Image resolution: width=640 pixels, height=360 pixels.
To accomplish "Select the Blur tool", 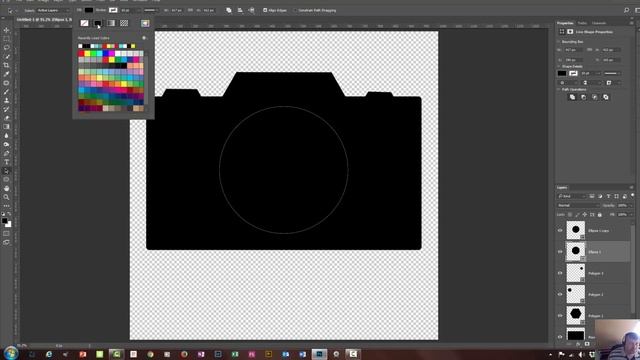I will [x=7, y=136].
